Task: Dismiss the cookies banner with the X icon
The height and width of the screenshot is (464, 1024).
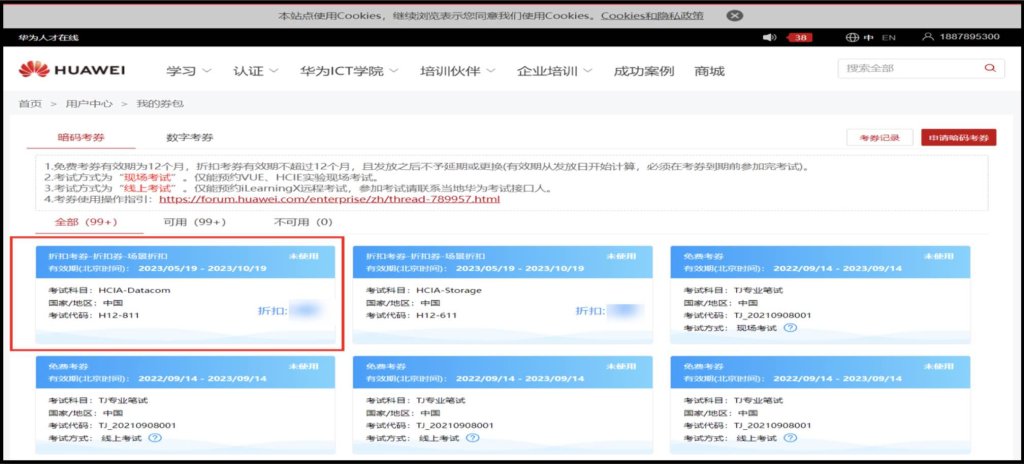Action: point(734,15)
